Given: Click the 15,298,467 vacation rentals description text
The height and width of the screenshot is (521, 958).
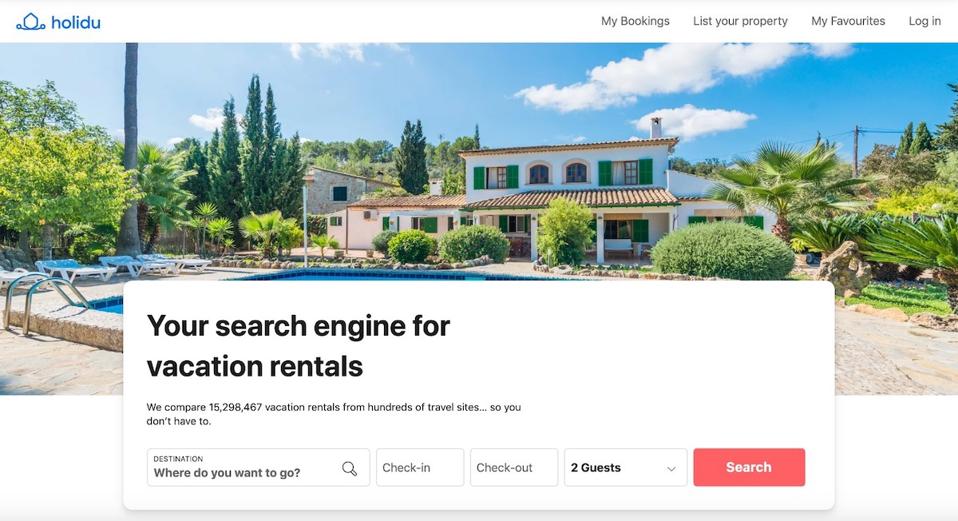Looking at the screenshot, I should tap(334, 414).
